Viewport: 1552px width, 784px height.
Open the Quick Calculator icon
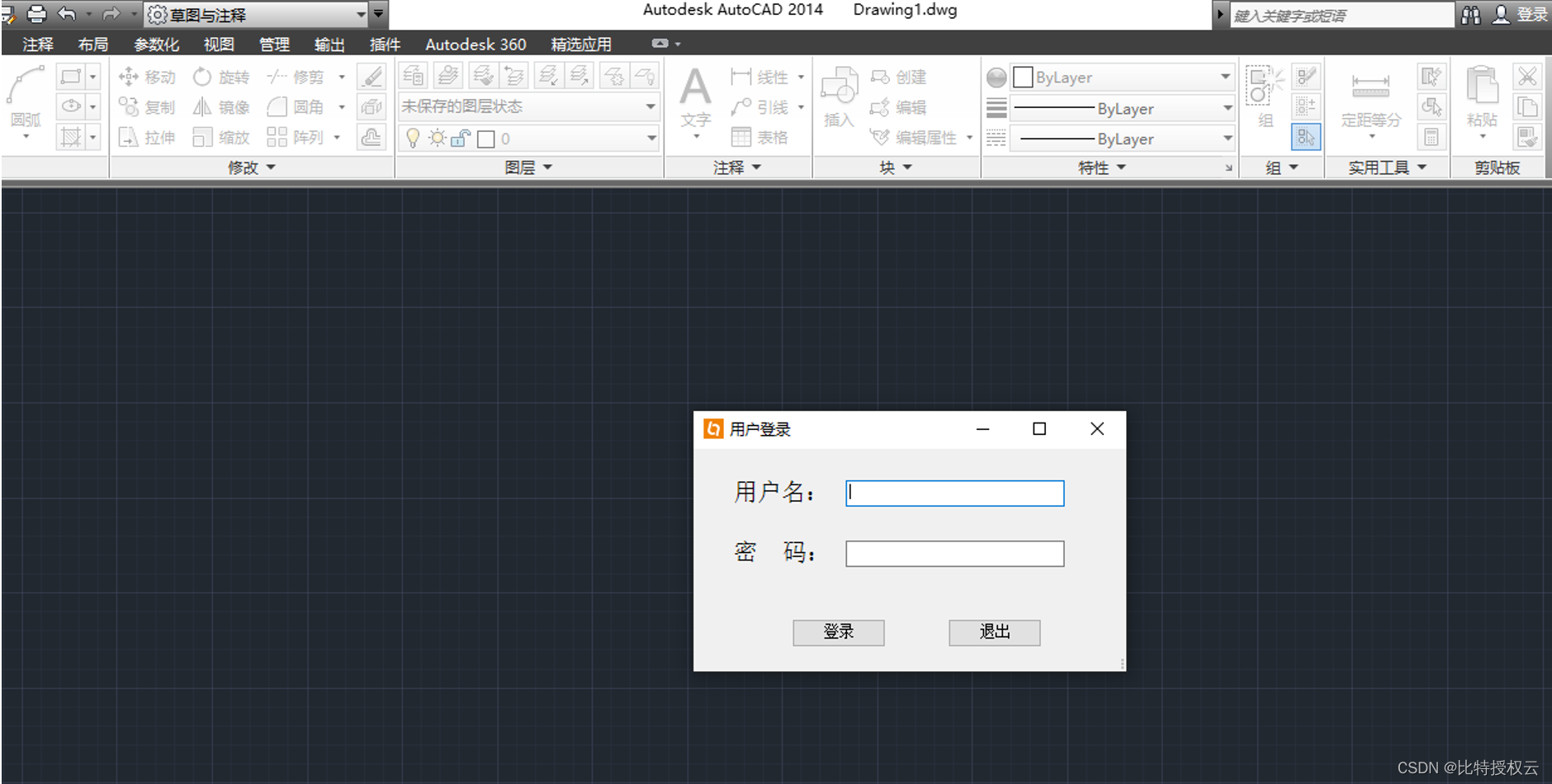click(1431, 137)
